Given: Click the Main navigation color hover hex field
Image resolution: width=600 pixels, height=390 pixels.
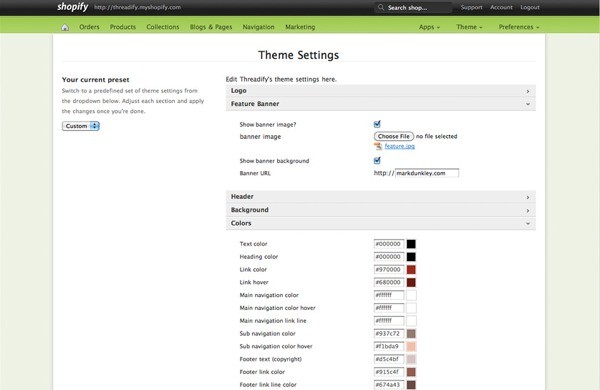Looking at the screenshot, I should [389, 308].
